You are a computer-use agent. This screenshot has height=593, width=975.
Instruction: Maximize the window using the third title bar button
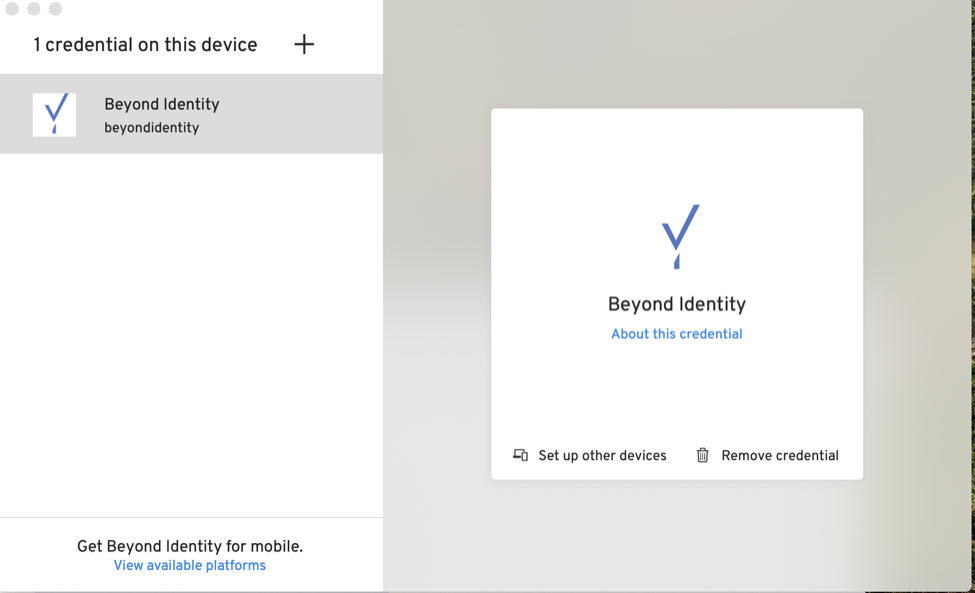56,9
